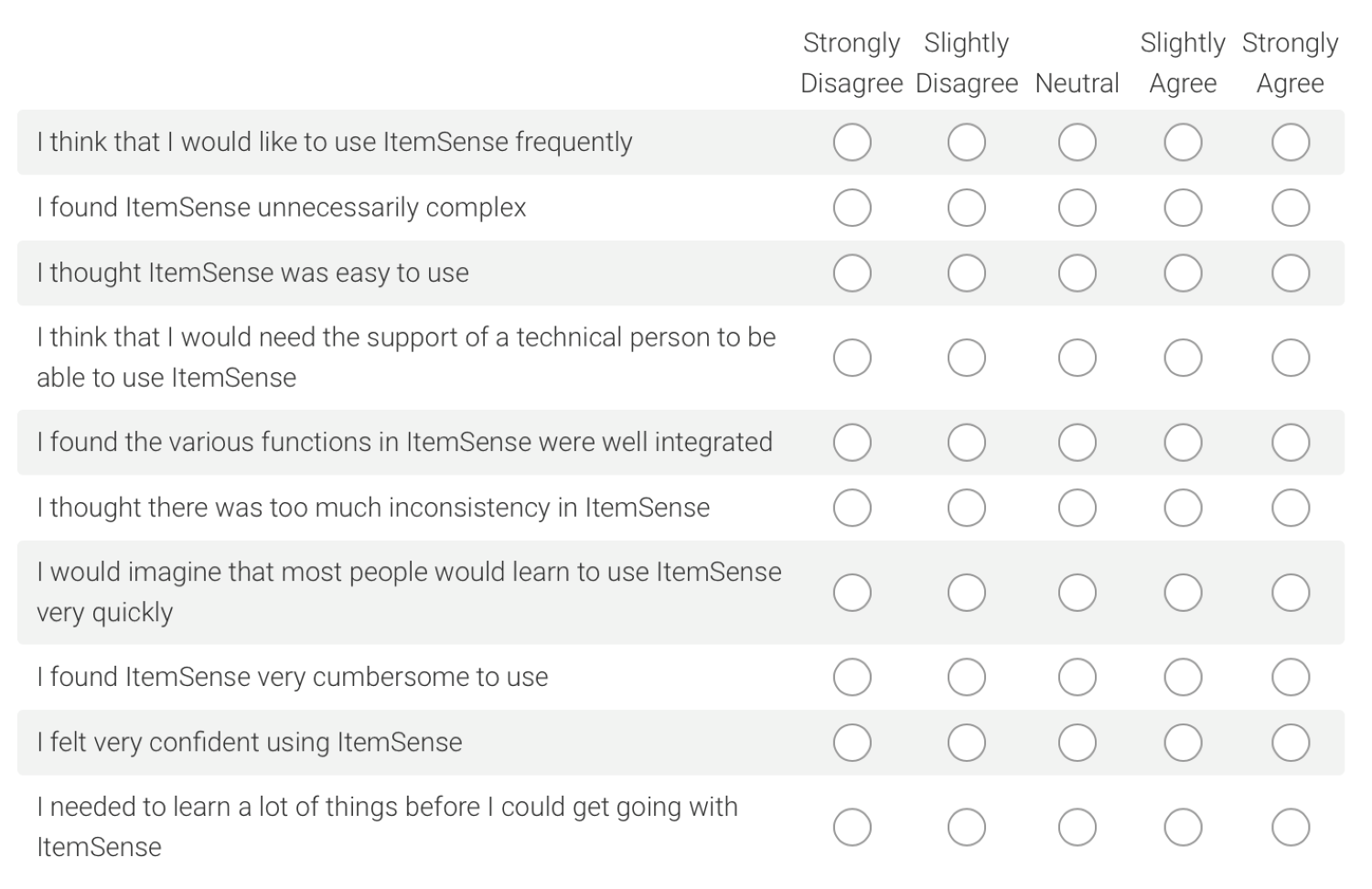Image resolution: width=1372 pixels, height=889 pixels.
Task: Select Slightly Disagree for 'too much inconsistency'
Action: (966, 508)
